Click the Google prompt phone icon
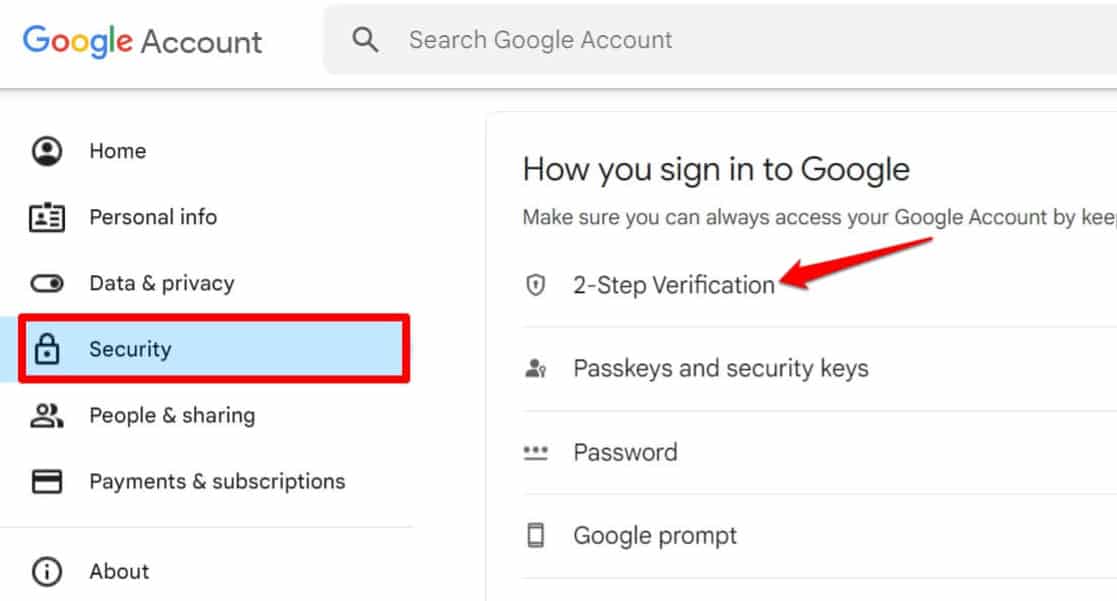The width and height of the screenshot is (1117, 601). click(537, 534)
